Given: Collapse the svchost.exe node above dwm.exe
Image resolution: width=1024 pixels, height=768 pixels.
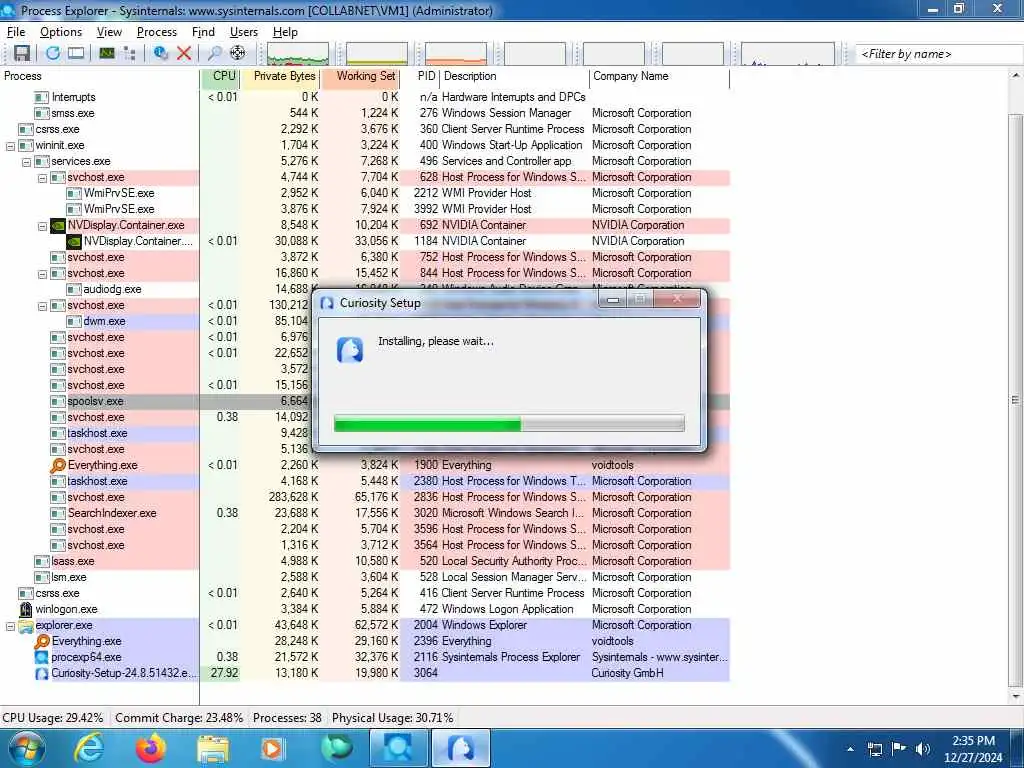Looking at the screenshot, I should (x=42, y=306).
